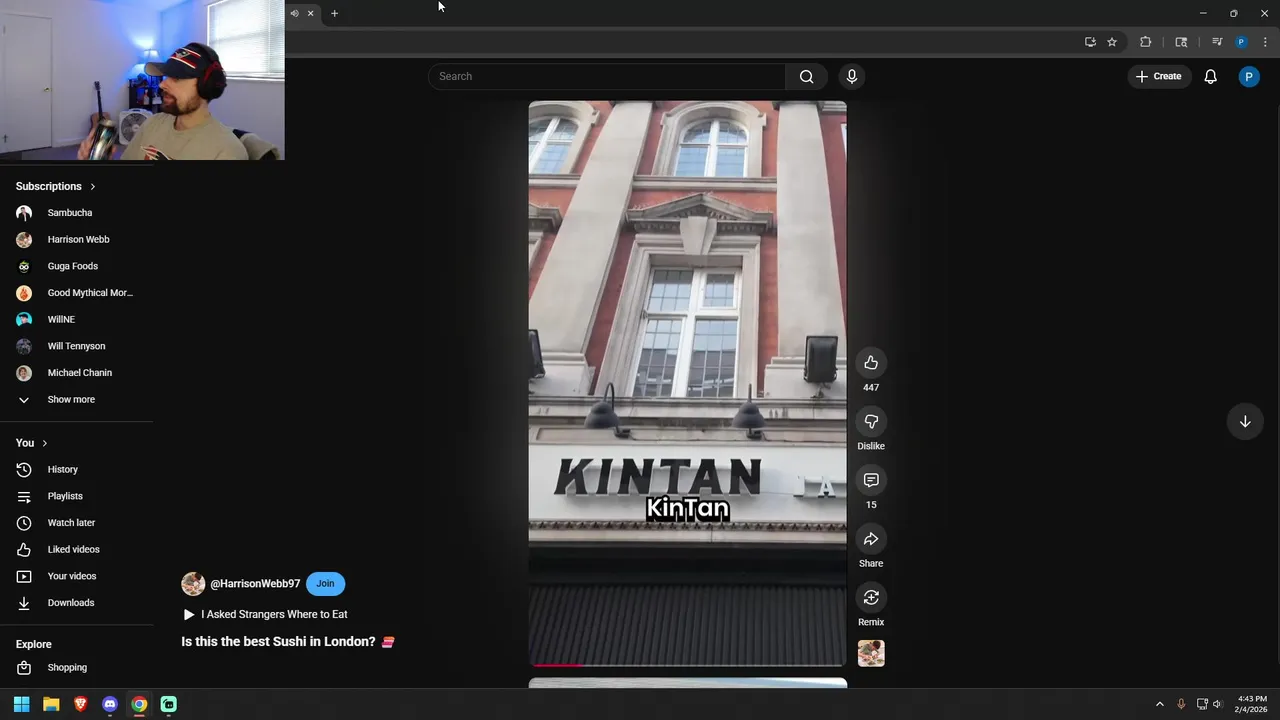Seek using the red Short progress bar
The height and width of the screenshot is (720, 1280).
pos(687,664)
